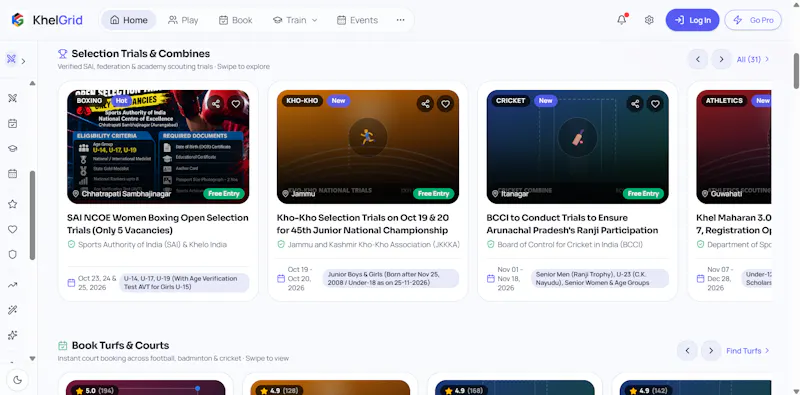
Task: Open Kho-Kho Selection Trials title link
Action: click(362, 224)
